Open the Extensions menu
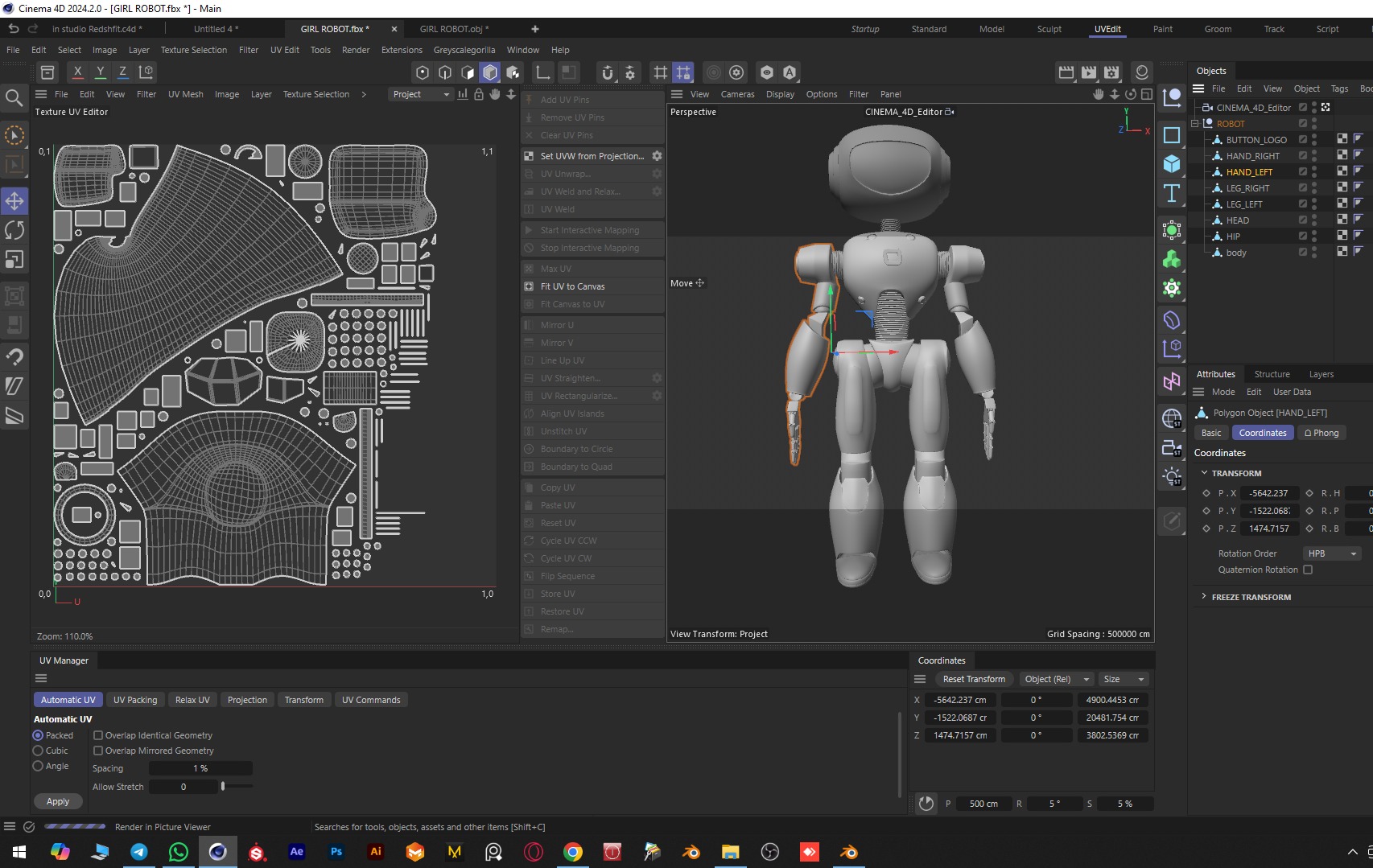 [402, 50]
